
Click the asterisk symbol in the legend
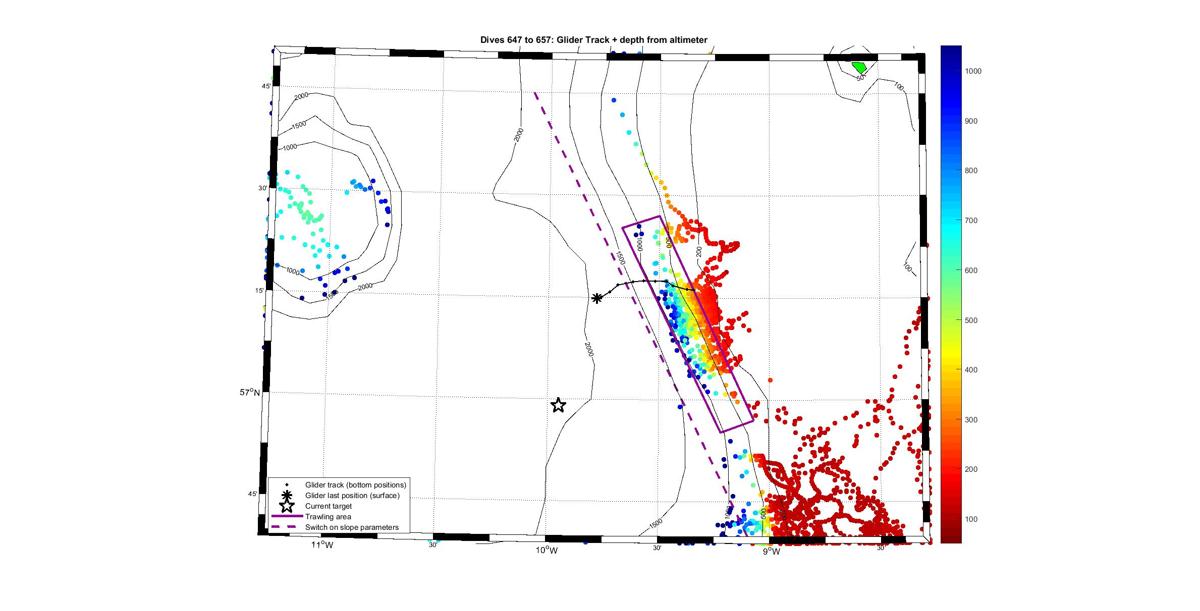point(287,495)
